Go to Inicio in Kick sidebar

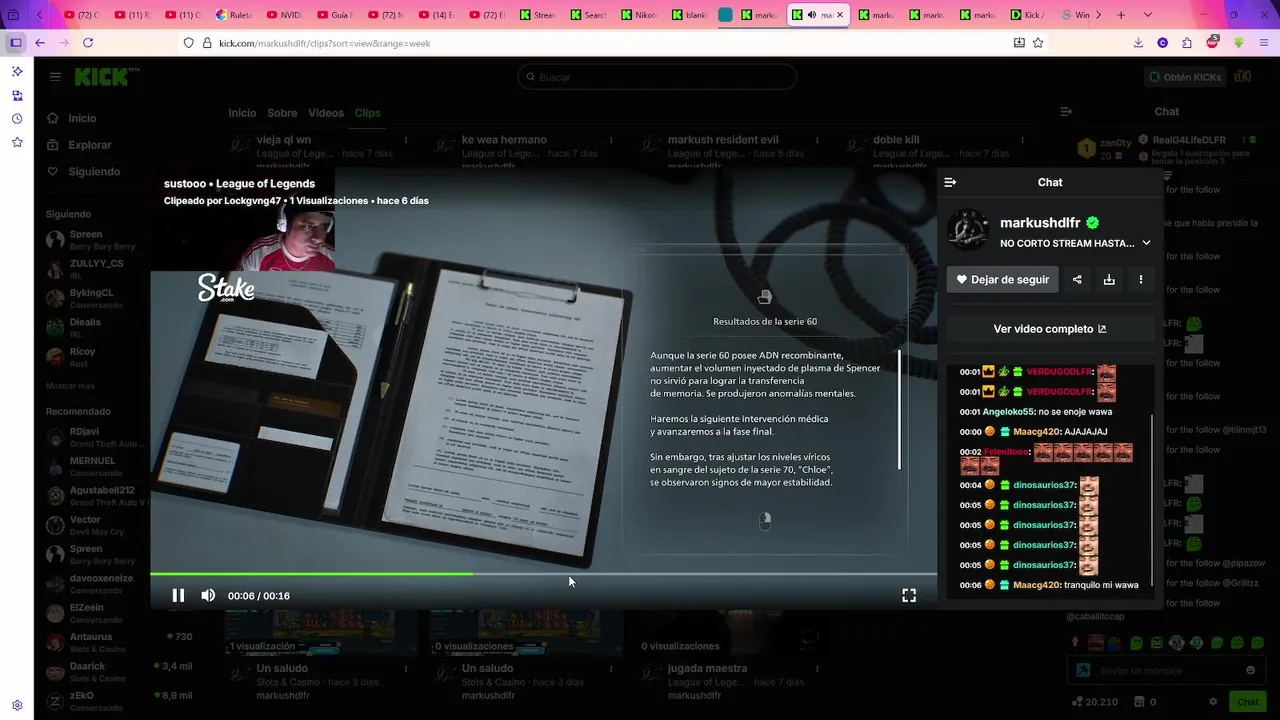tap(82, 118)
